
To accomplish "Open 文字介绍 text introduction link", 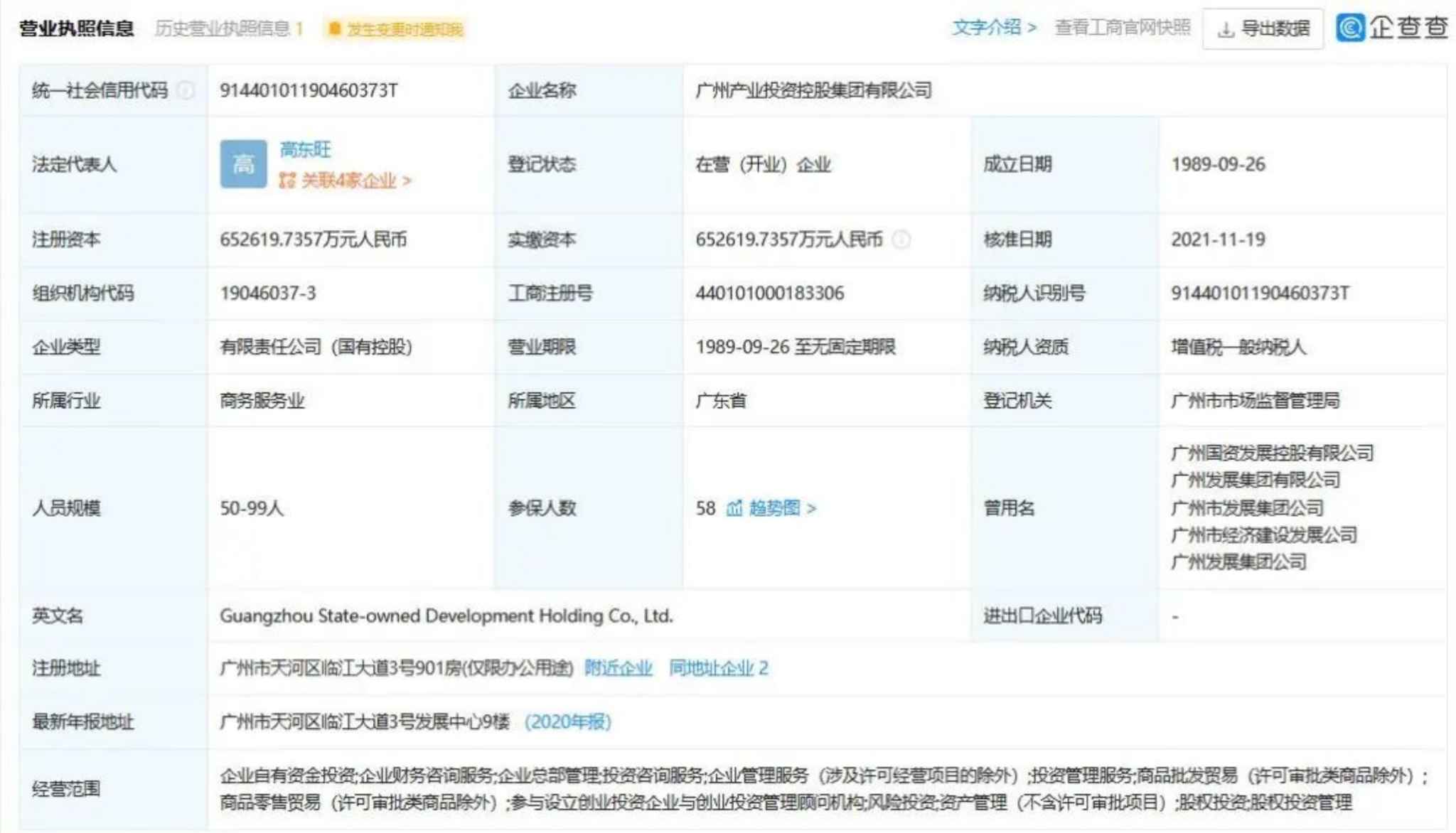I will point(994,28).
